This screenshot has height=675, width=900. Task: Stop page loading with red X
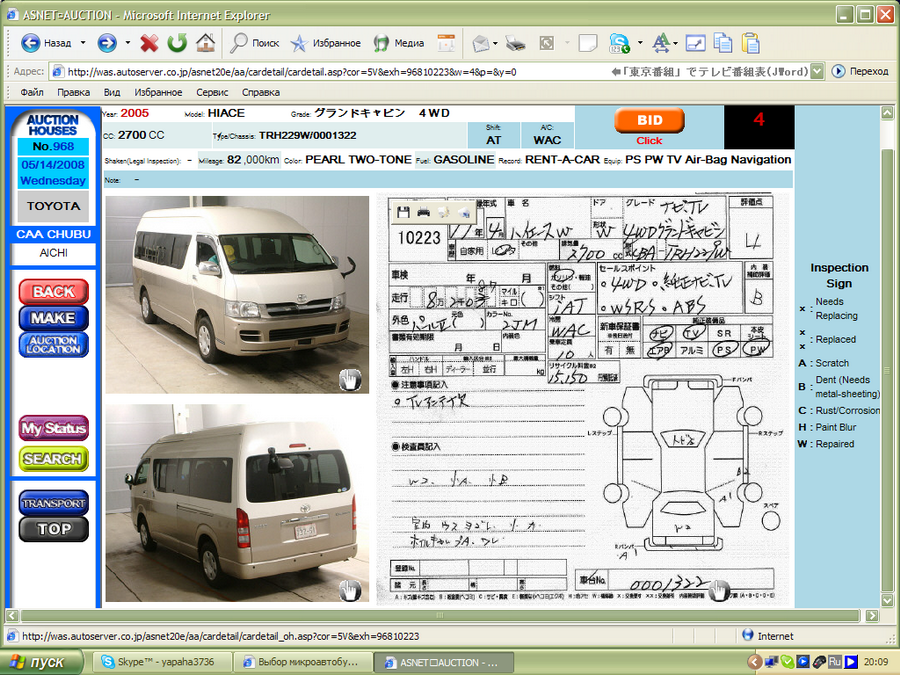click(x=149, y=43)
